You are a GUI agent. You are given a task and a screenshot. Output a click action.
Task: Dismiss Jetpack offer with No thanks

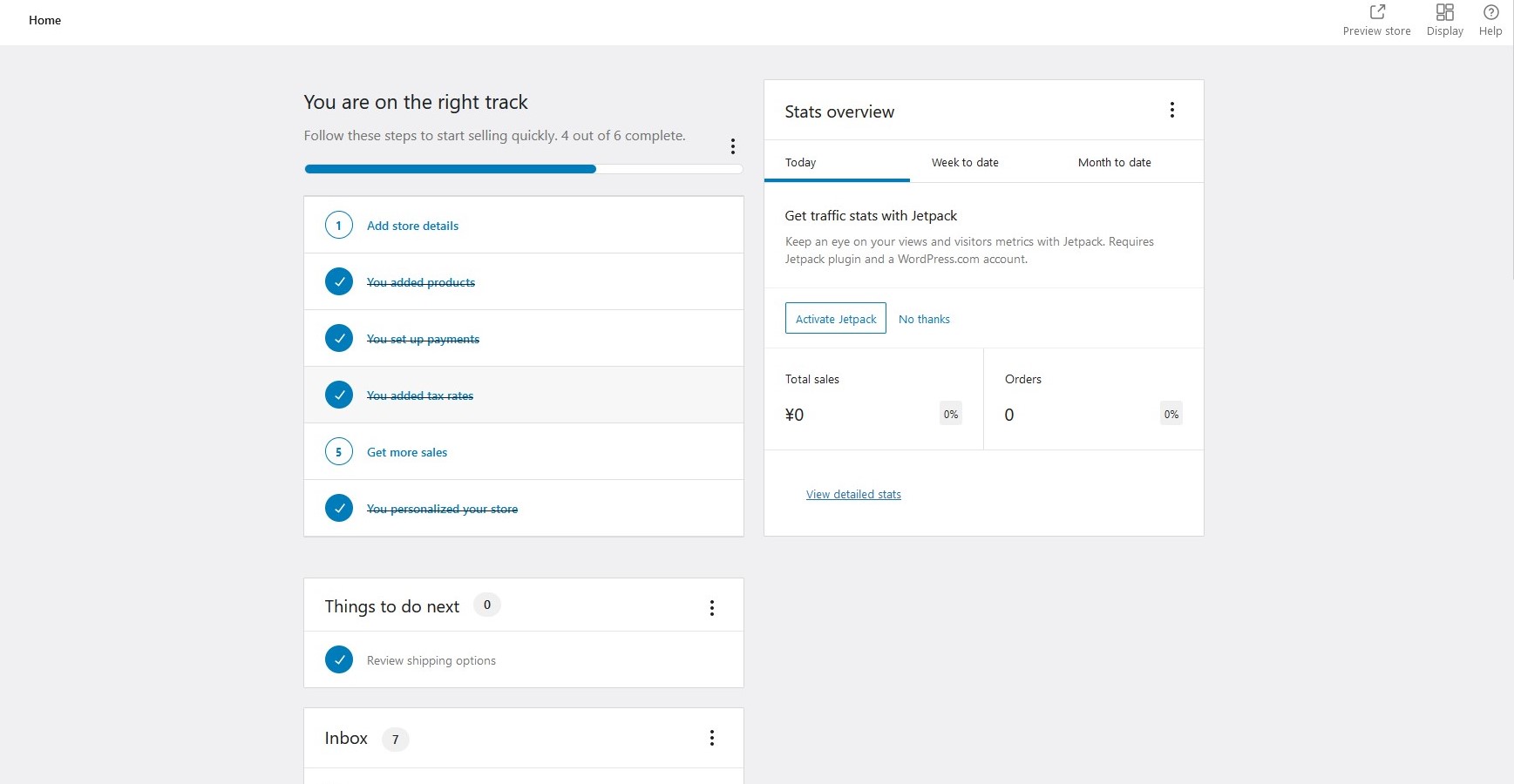(x=924, y=320)
